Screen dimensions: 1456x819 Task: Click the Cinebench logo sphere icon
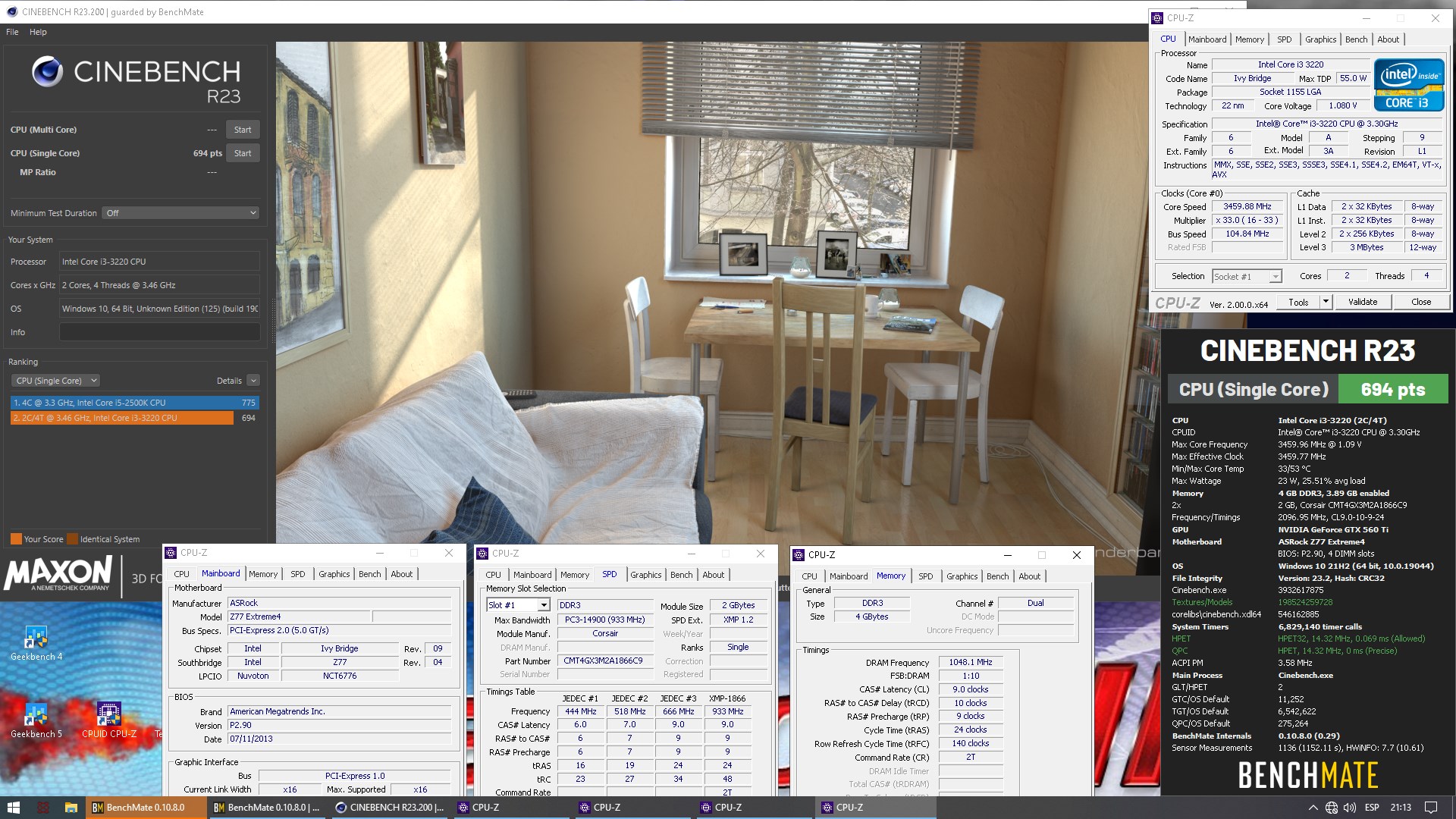[x=47, y=71]
